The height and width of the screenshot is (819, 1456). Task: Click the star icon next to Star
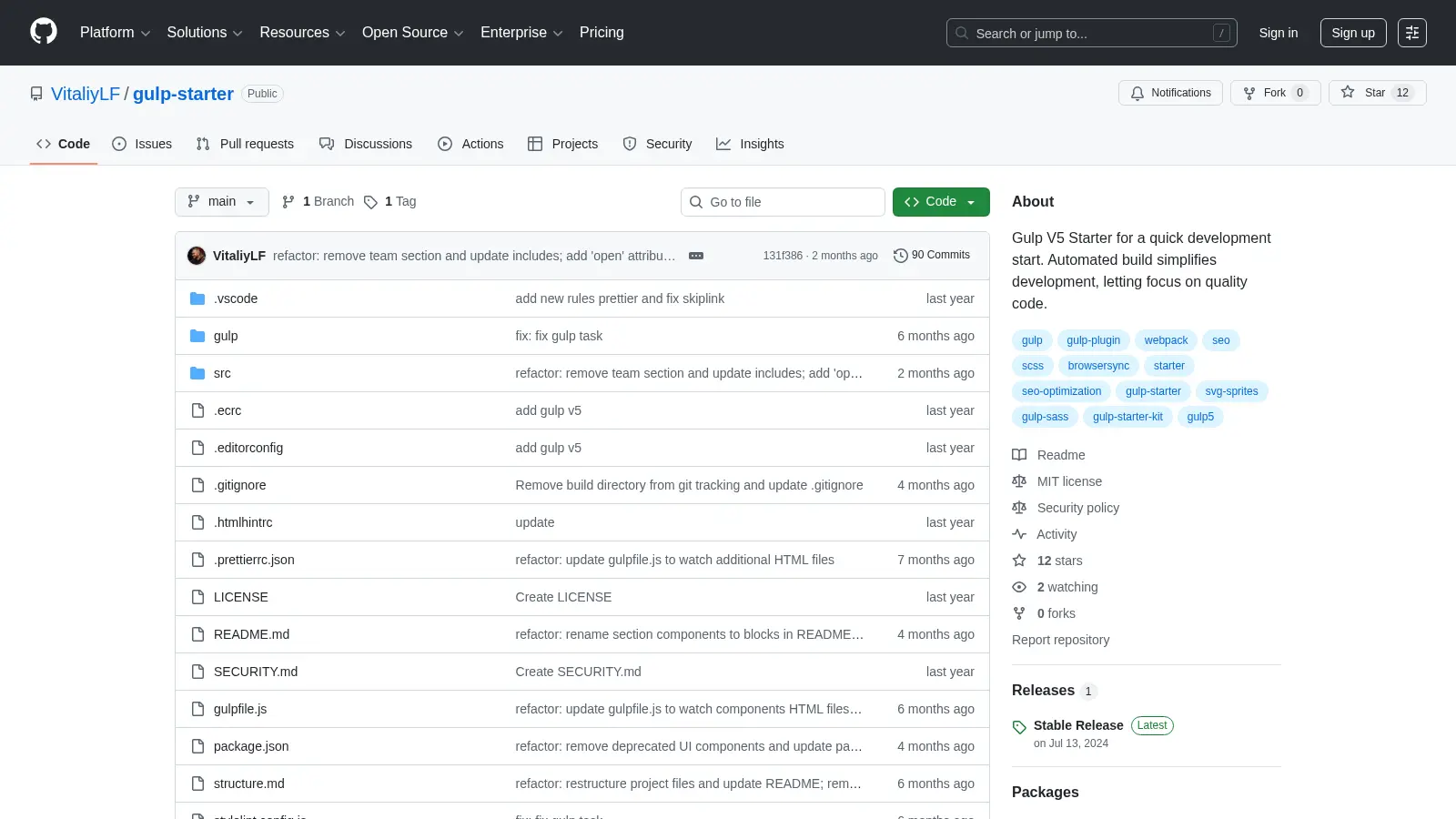[x=1348, y=93]
